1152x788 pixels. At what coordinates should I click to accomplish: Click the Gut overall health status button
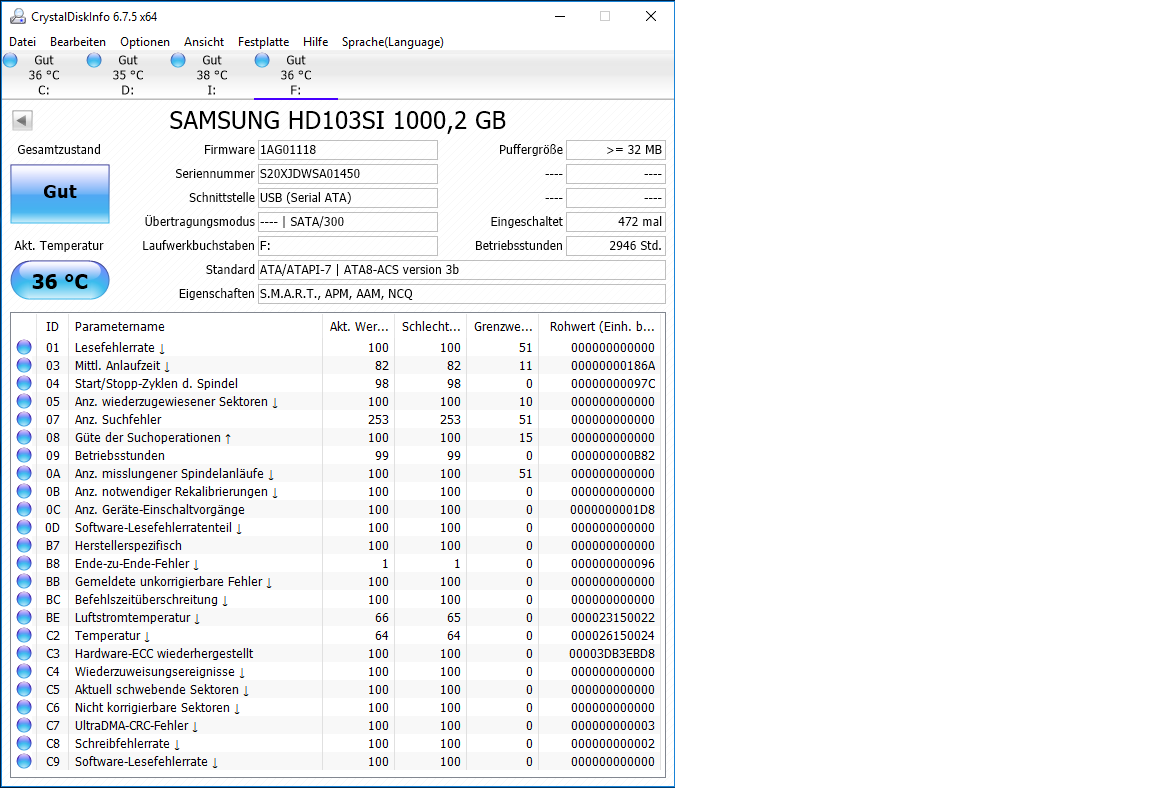(60, 193)
